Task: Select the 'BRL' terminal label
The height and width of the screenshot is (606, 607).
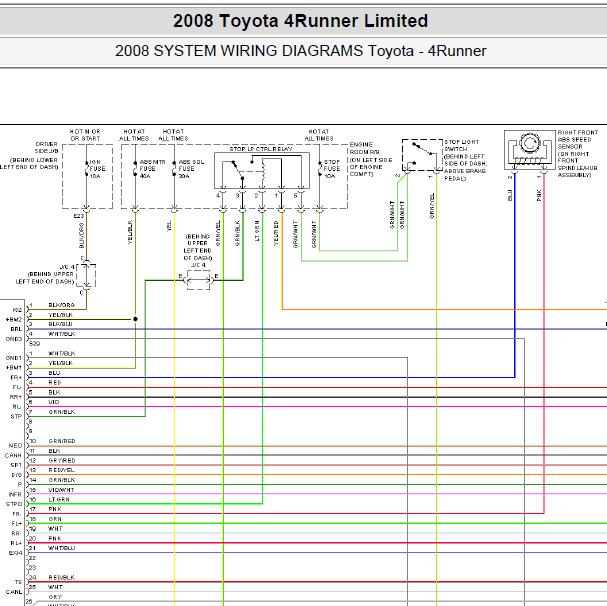Action: pyautogui.click(x=16, y=329)
